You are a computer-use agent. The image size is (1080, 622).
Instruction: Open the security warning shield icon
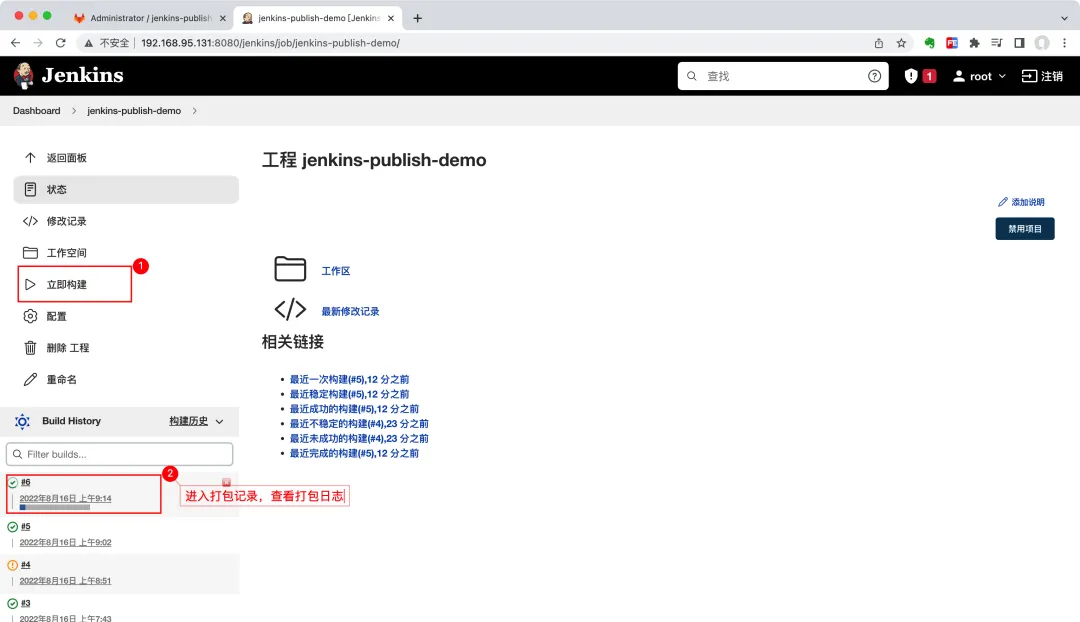click(911, 76)
